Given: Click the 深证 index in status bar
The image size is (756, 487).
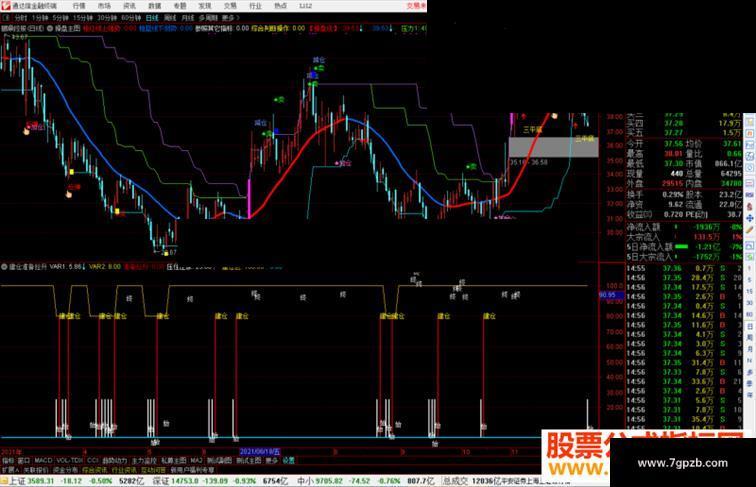Looking at the screenshot, I should [161, 481].
